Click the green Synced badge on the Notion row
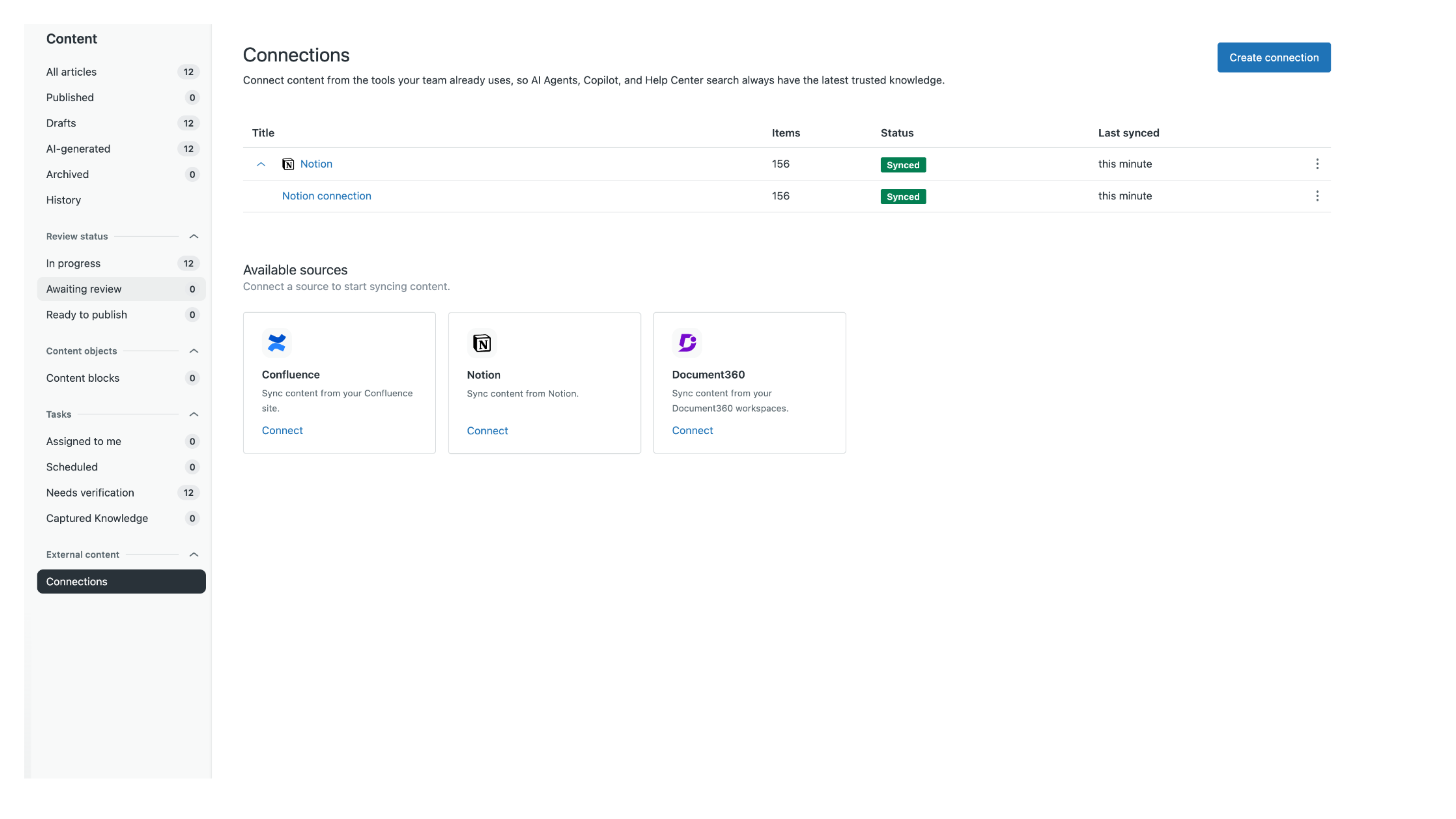 (903, 164)
